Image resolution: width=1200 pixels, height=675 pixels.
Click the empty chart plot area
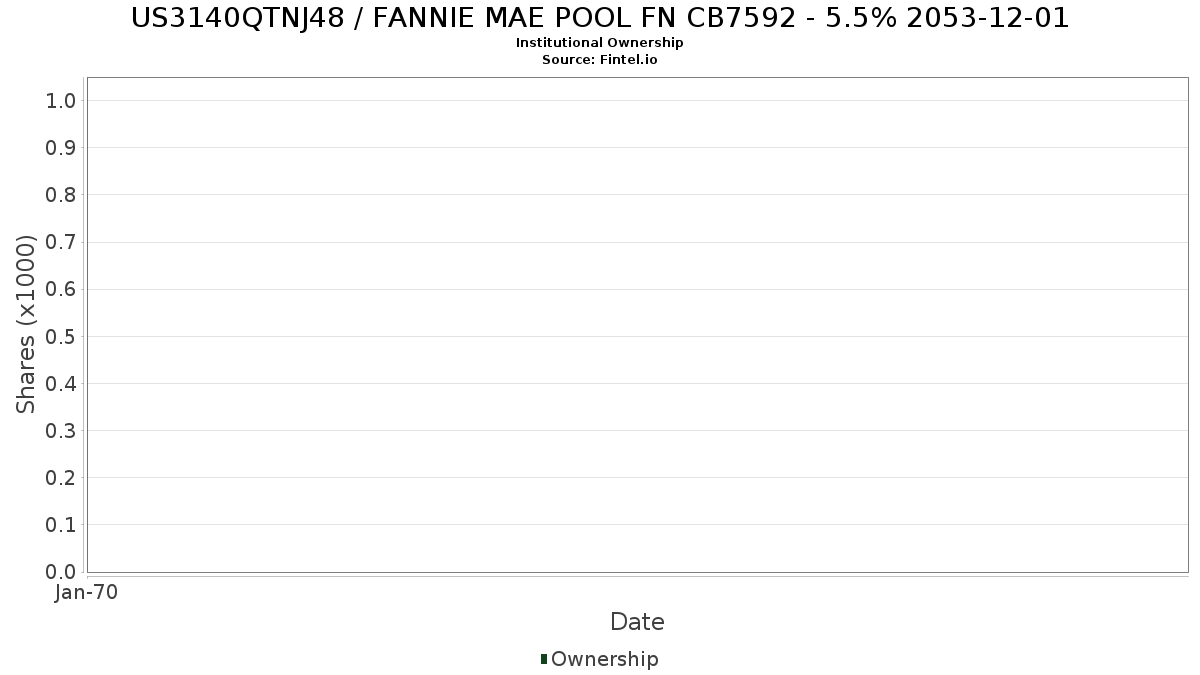[637, 325]
